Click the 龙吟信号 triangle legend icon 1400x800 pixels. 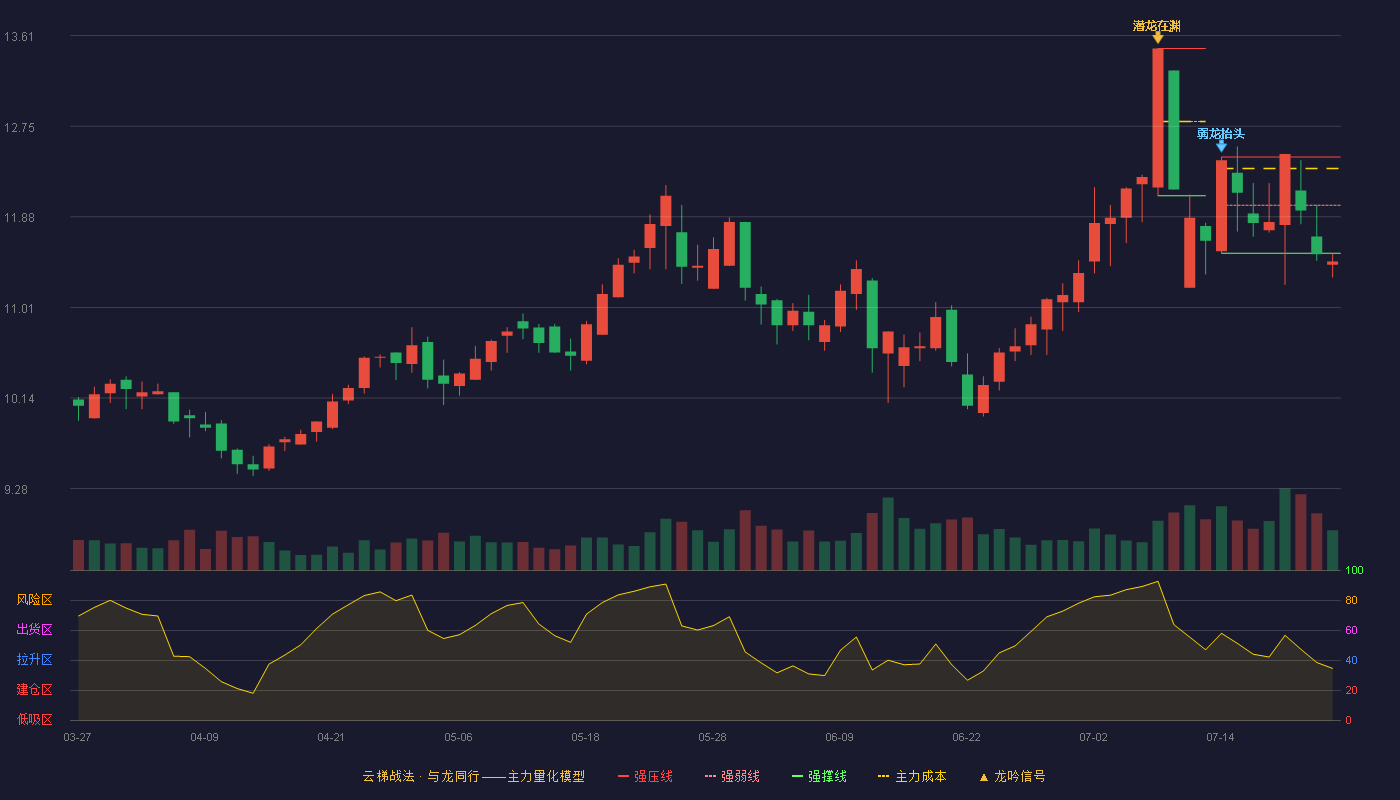coord(983,777)
